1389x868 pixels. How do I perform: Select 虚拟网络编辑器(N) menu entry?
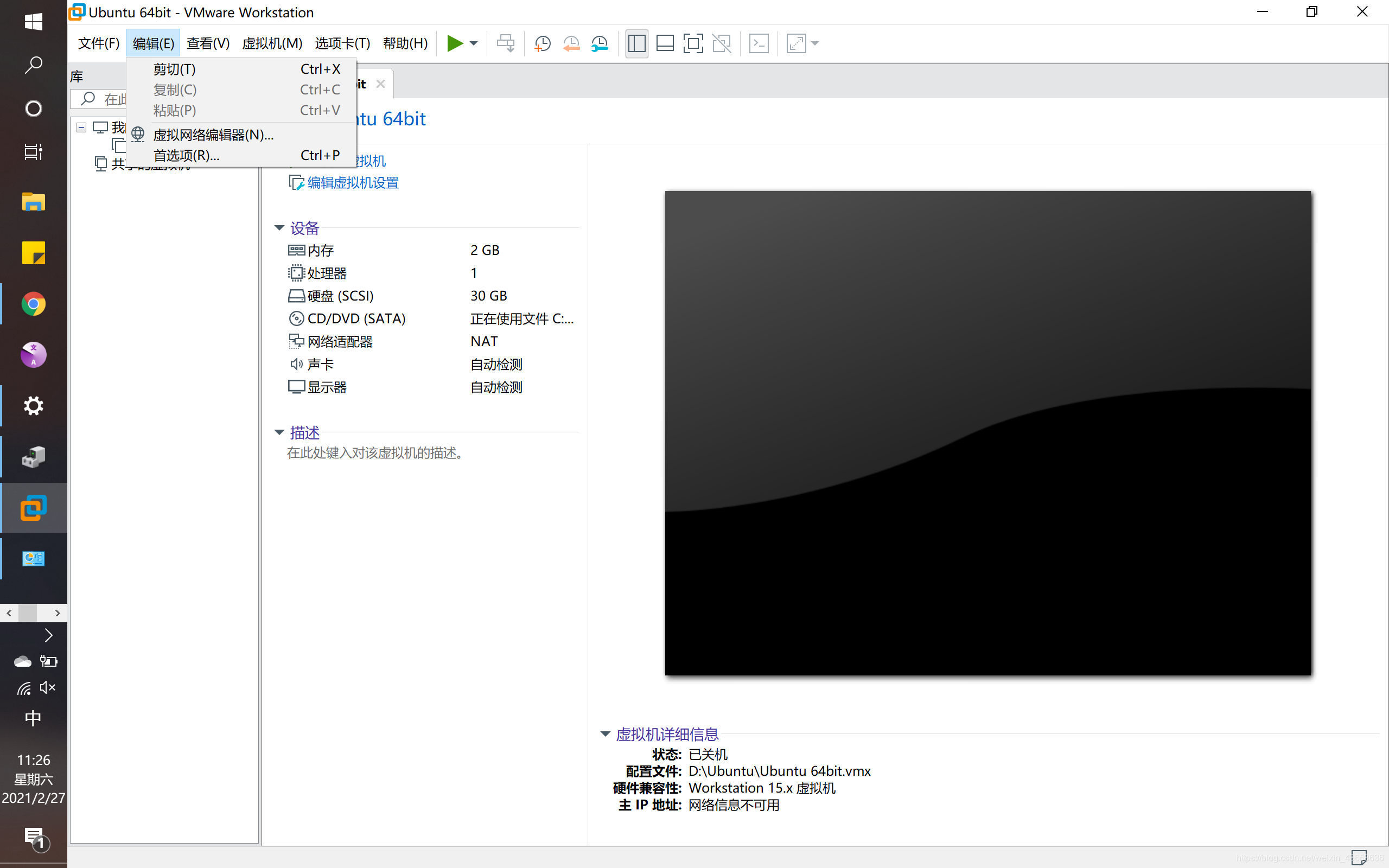click(x=213, y=135)
